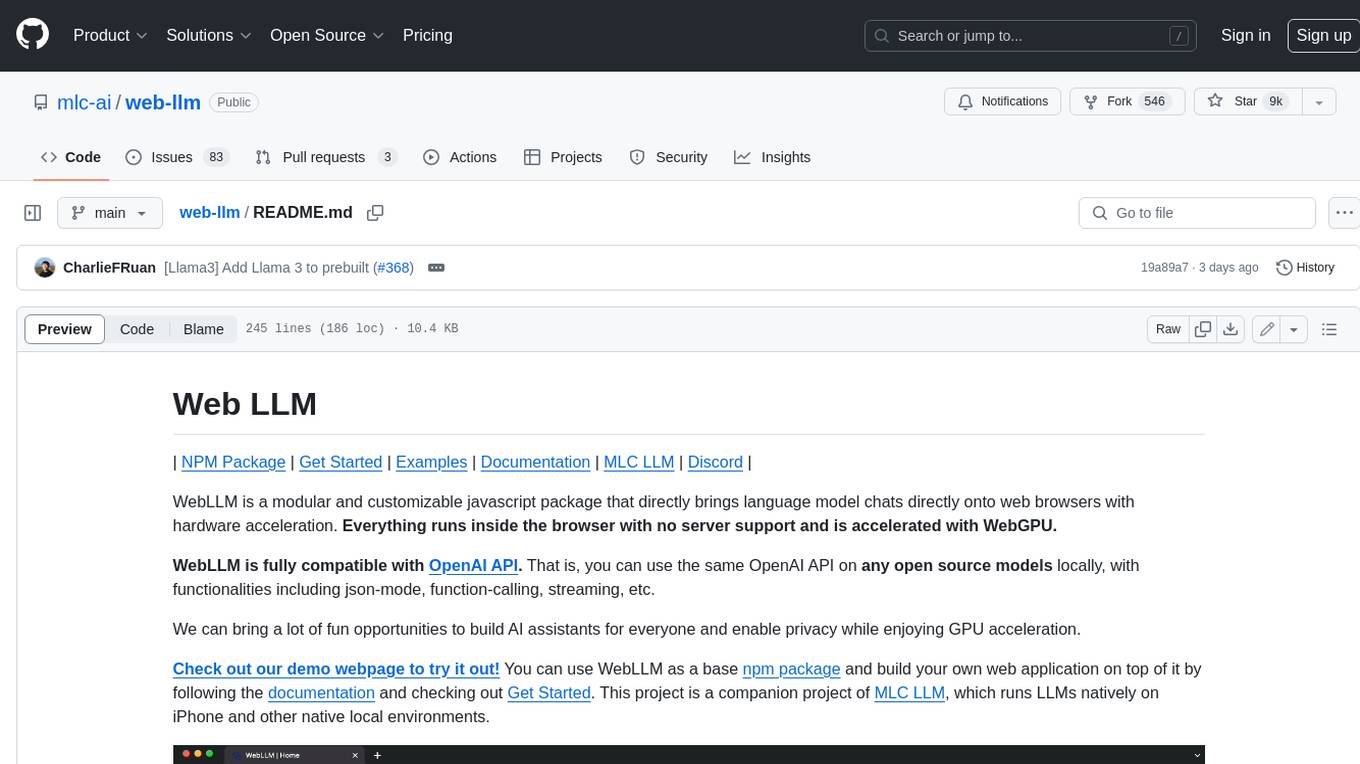Screen dimensions: 1360x764
Task: Switch to Blame view
Action: pyautogui.click(x=203, y=329)
